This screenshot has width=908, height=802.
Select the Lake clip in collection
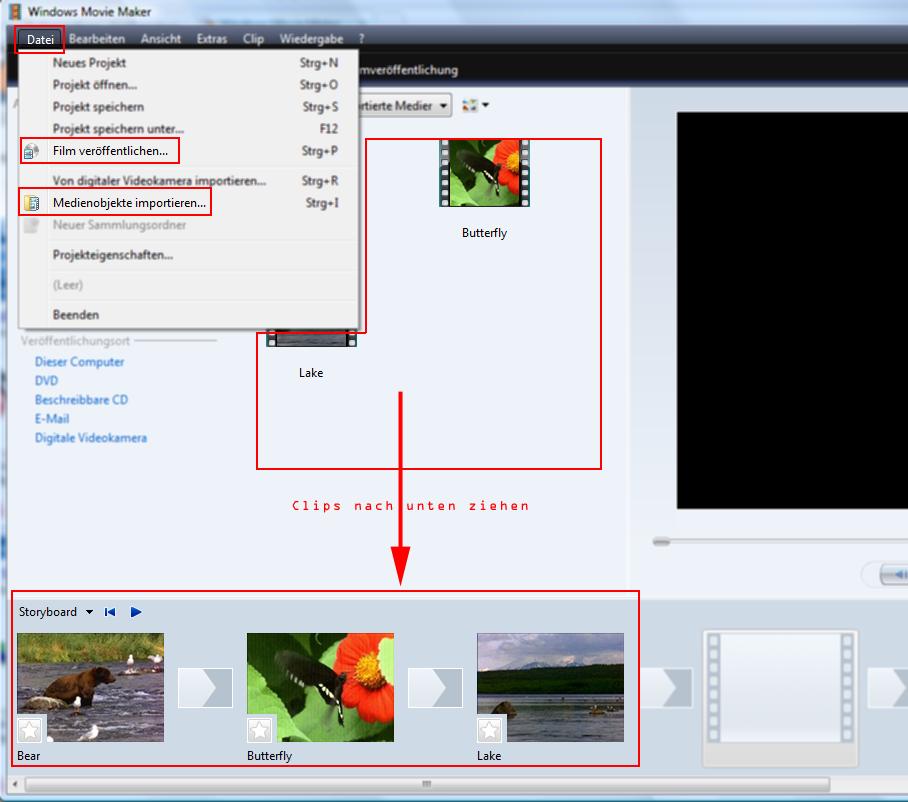click(312, 338)
